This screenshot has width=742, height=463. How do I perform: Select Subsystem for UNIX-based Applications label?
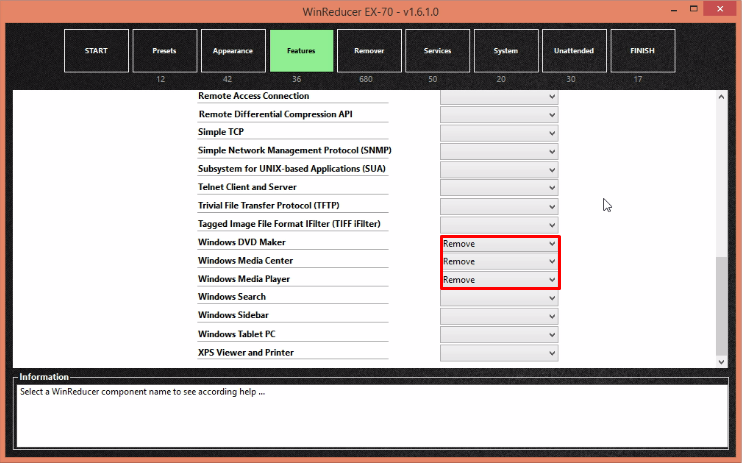[292, 169]
